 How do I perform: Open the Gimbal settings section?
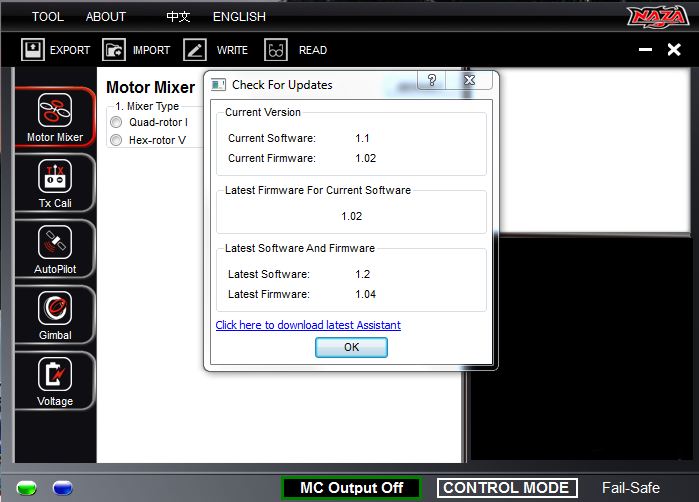coord(54,315)
